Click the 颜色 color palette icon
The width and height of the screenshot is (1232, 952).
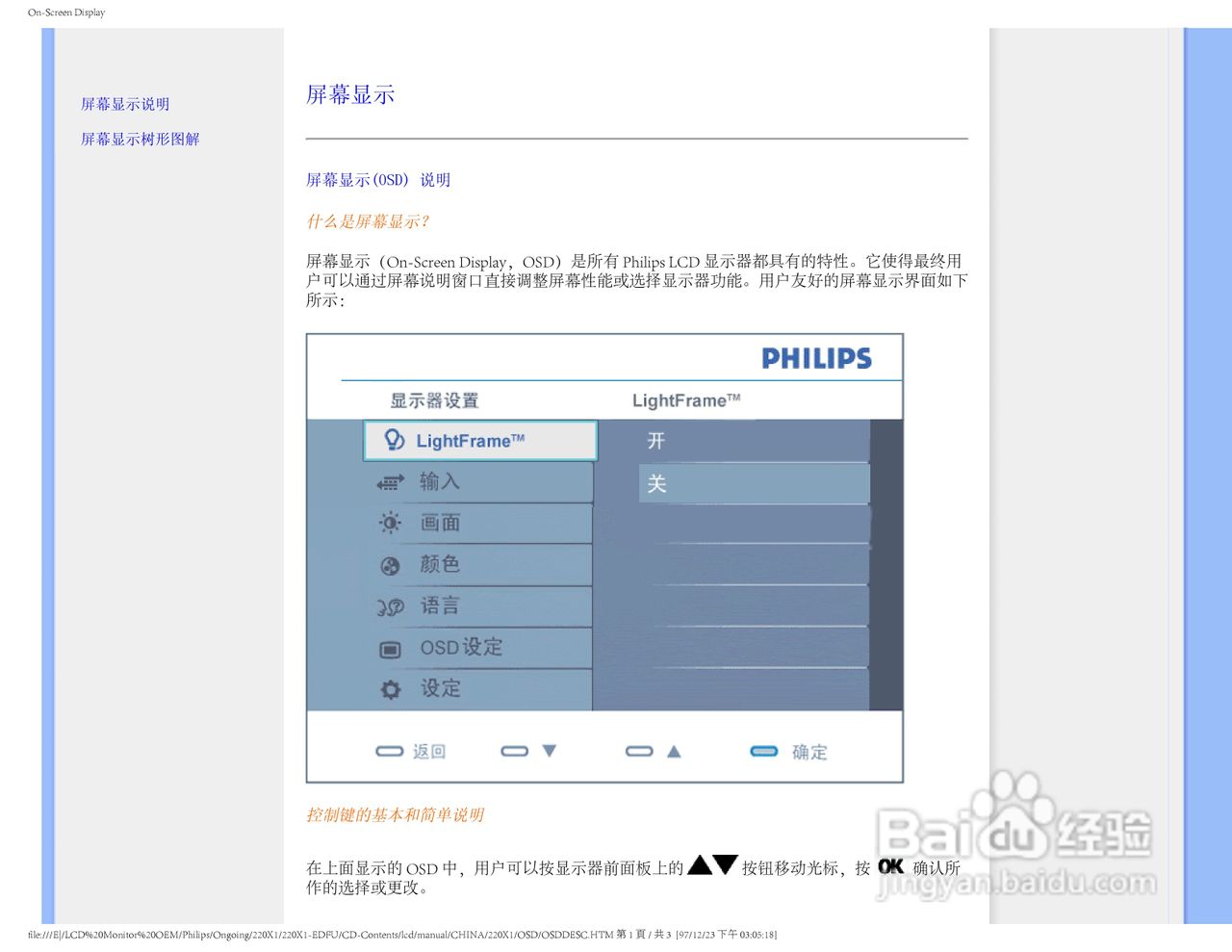point(390,566)
